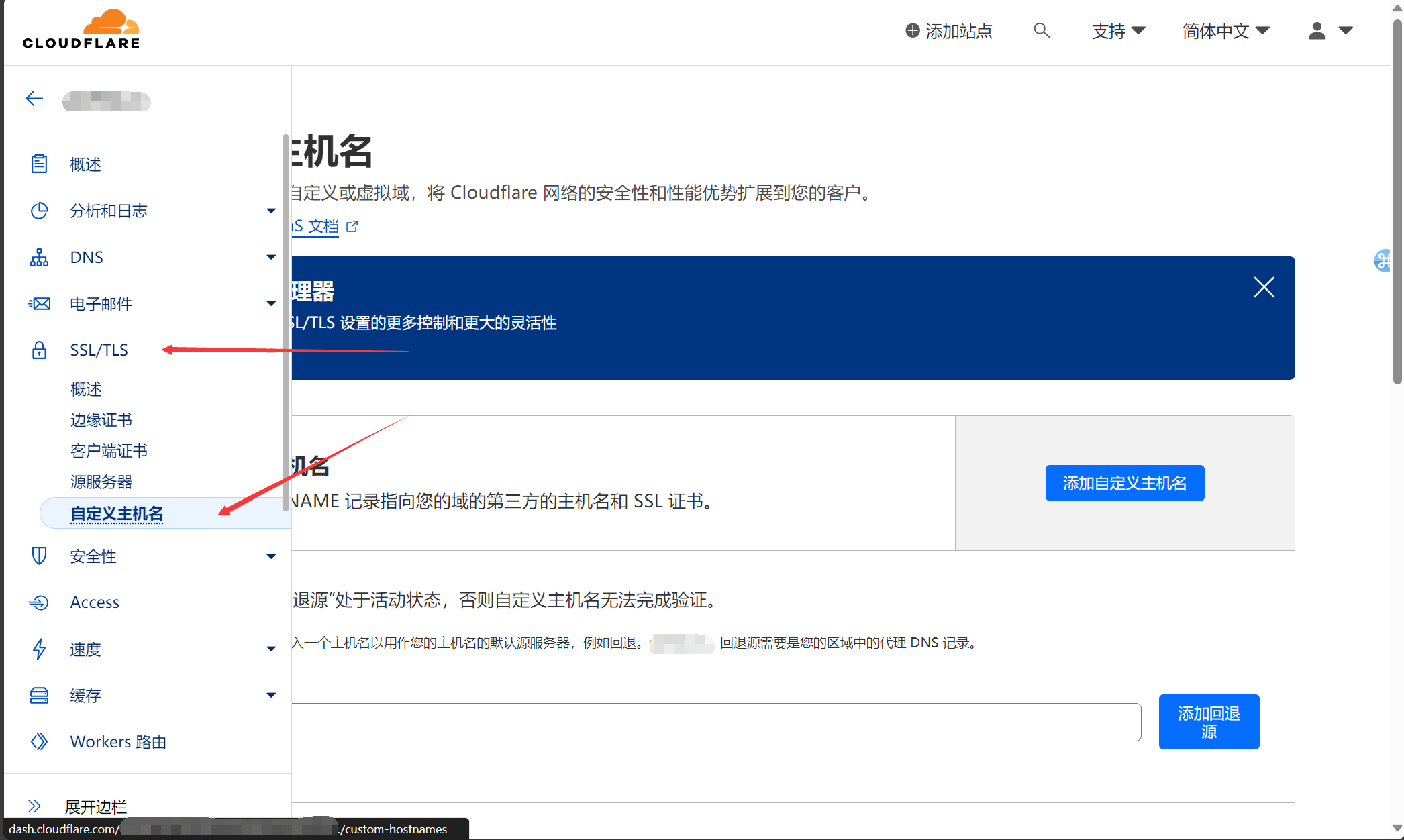1404x840 pixels.
Task: Expand the 分析和日志 section arrow
Action: (271, 211)
